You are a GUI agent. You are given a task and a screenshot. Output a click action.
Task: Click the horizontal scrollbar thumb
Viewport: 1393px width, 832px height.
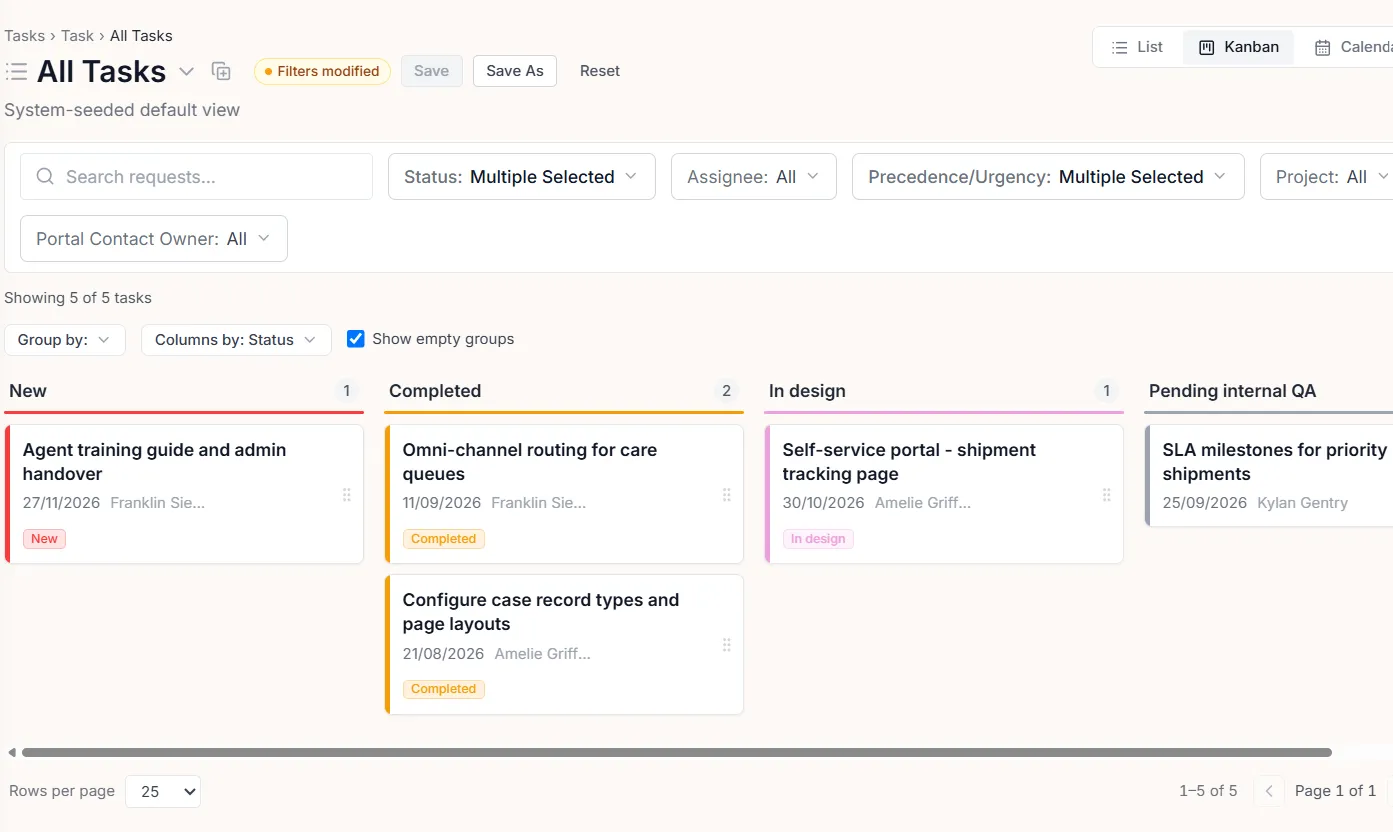677,752
